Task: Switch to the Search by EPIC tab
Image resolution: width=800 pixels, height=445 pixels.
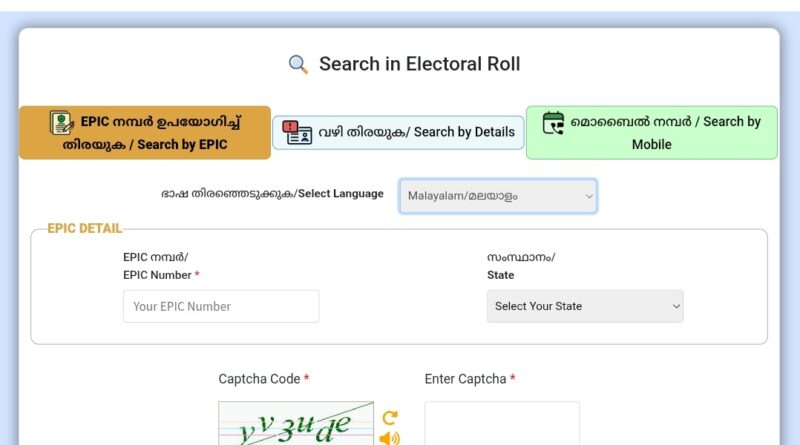Action: (145, 133)
